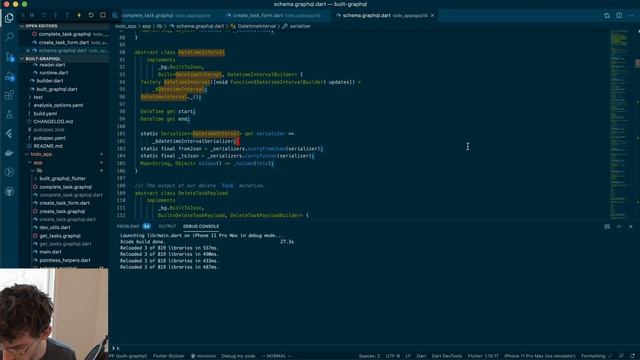
Task: Open pubspec.yaml in file tree
Action: [x=49, y=138]
